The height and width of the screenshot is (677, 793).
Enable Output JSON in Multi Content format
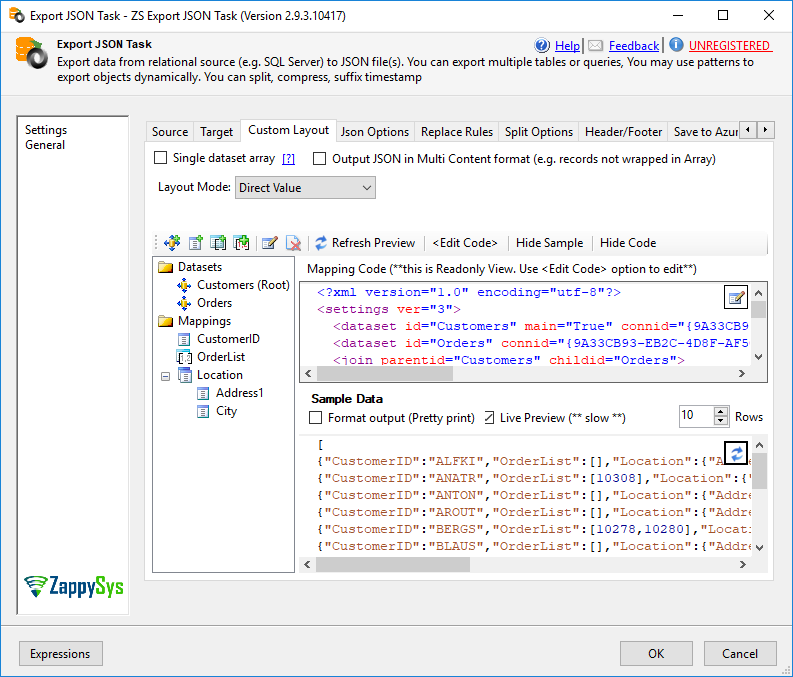(319, 159)
